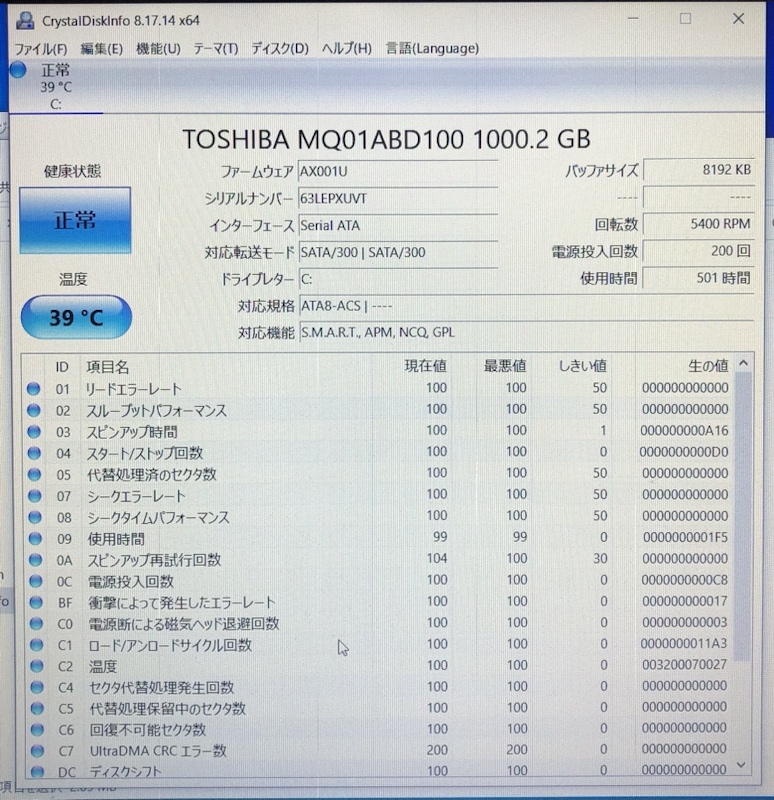Screen dimensions: 774x800
Task: Click status circle for 代替処理済のセクタ数 row
Action: pos(34,474)
